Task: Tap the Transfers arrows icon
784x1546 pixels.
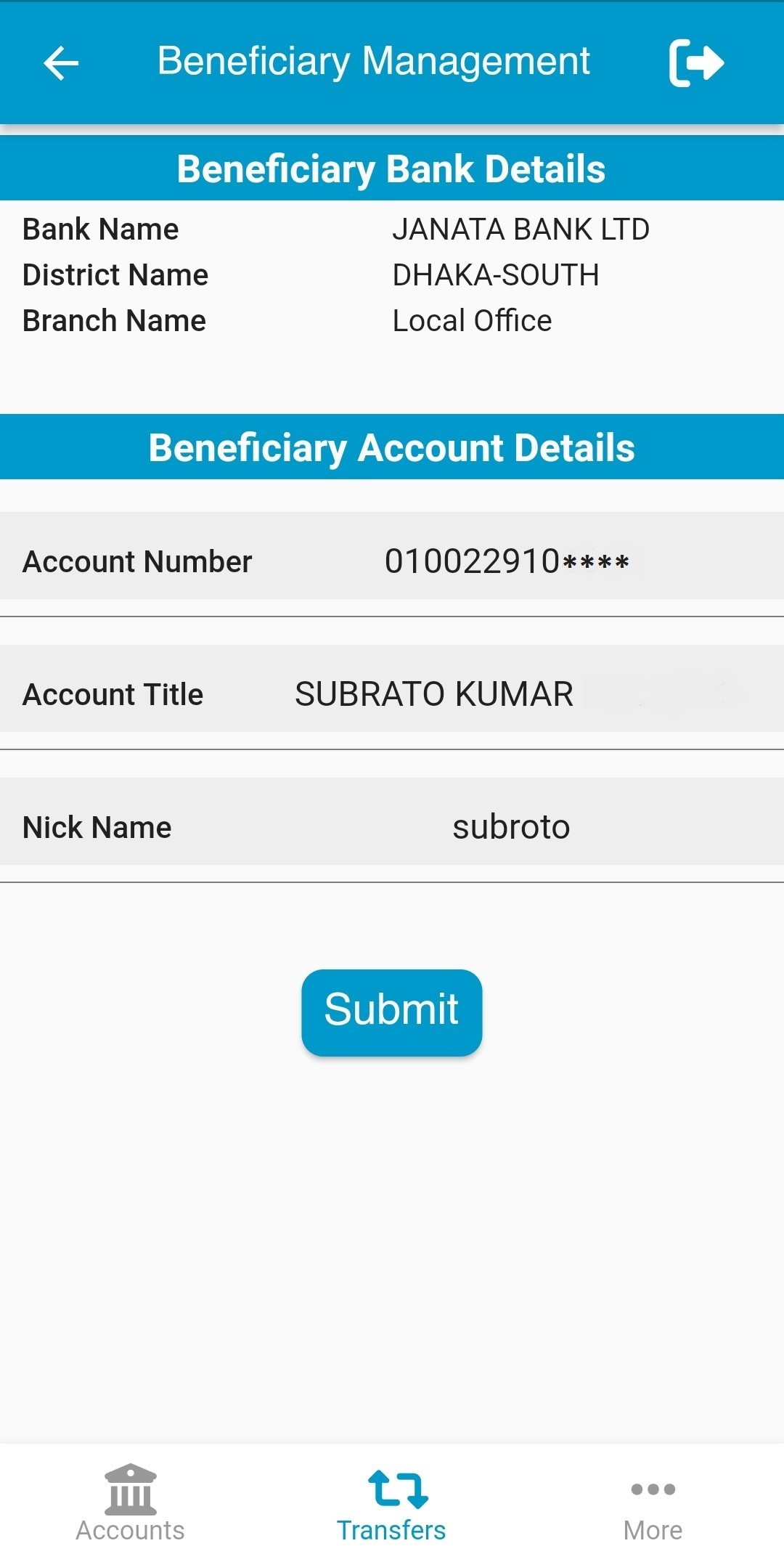Action: click(398, 1489)
